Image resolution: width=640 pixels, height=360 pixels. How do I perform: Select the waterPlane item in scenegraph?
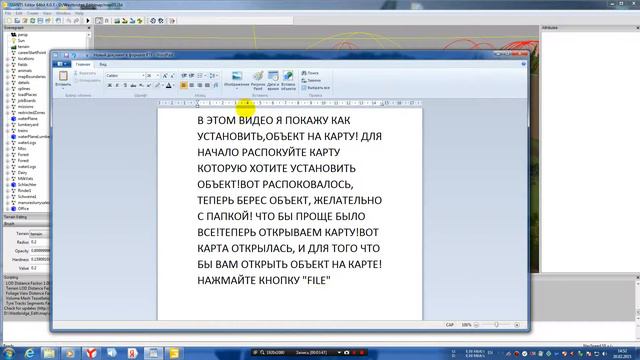click(27, 118)
